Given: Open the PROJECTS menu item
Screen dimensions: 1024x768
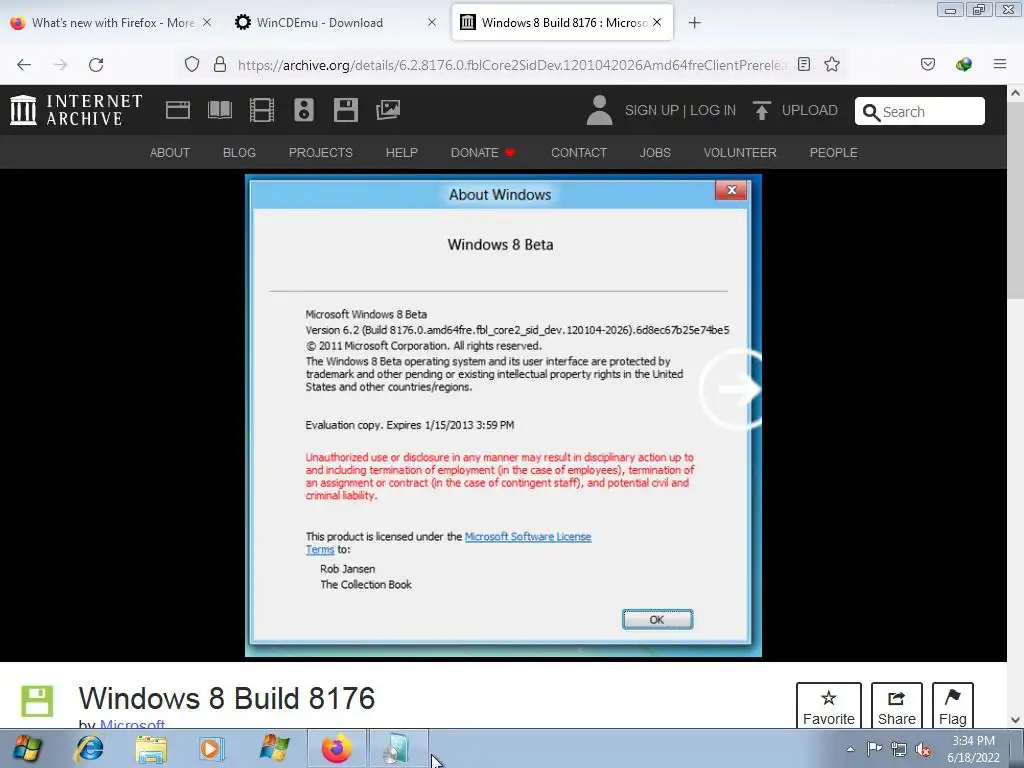Looking at the screenshot, I should (321, 153).
